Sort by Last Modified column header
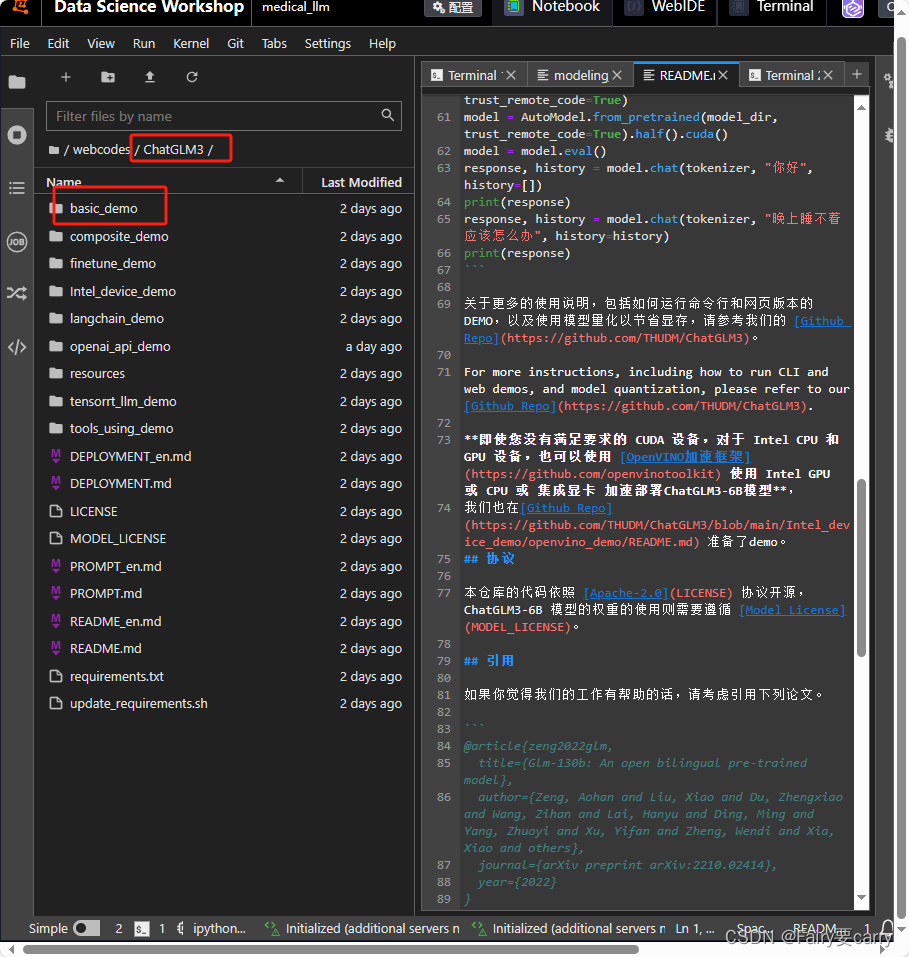This screenshot has height=957, width=909. coord(361,182)
